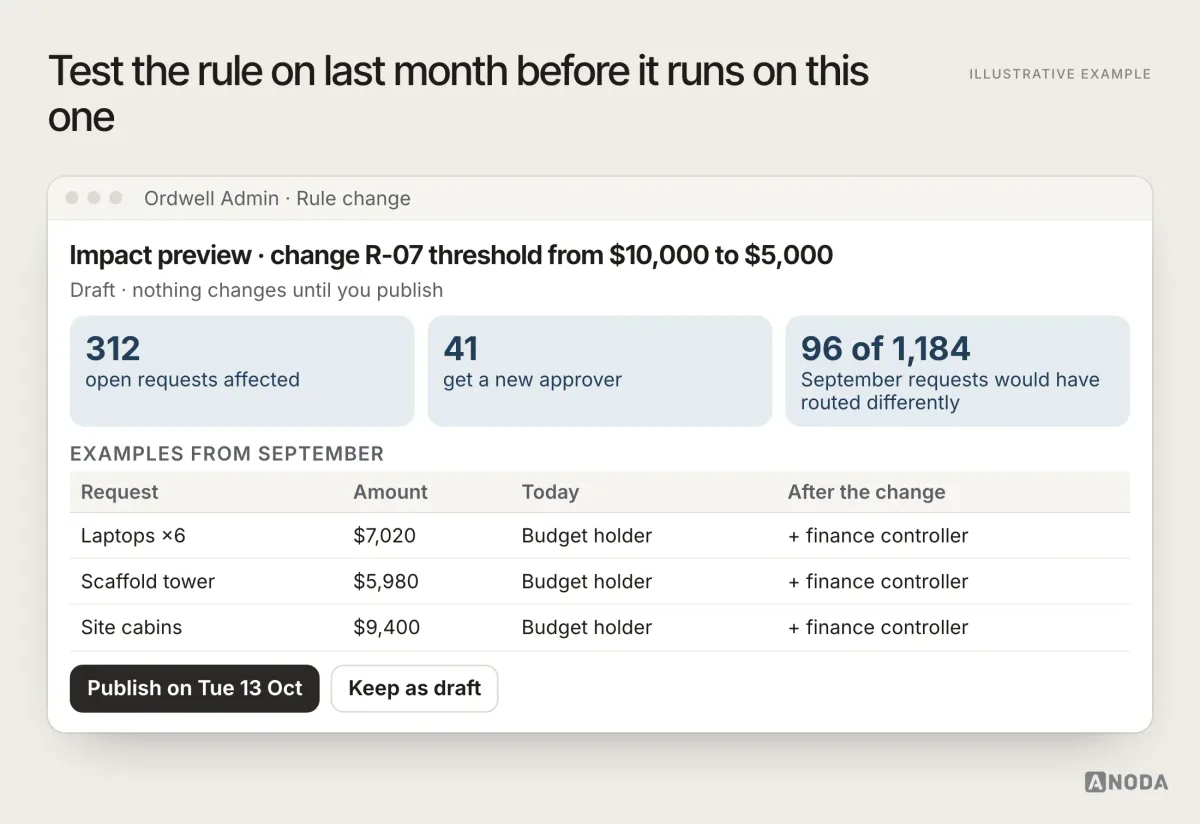
Task: Select the Site cabins request
Action: (x=600, y=628)
